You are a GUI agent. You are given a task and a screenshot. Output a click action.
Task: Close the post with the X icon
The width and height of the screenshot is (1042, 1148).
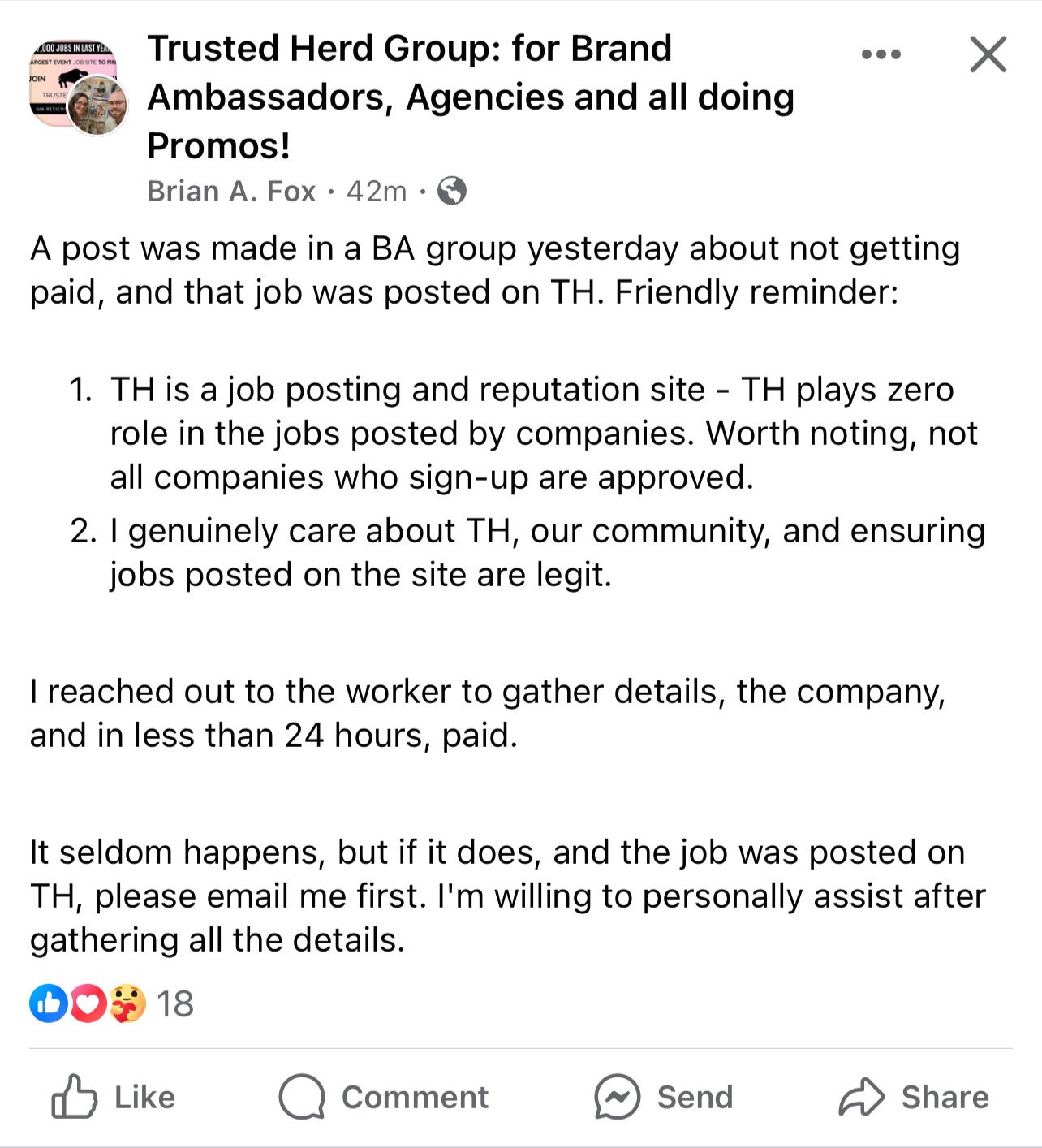(x=988, y=54)
